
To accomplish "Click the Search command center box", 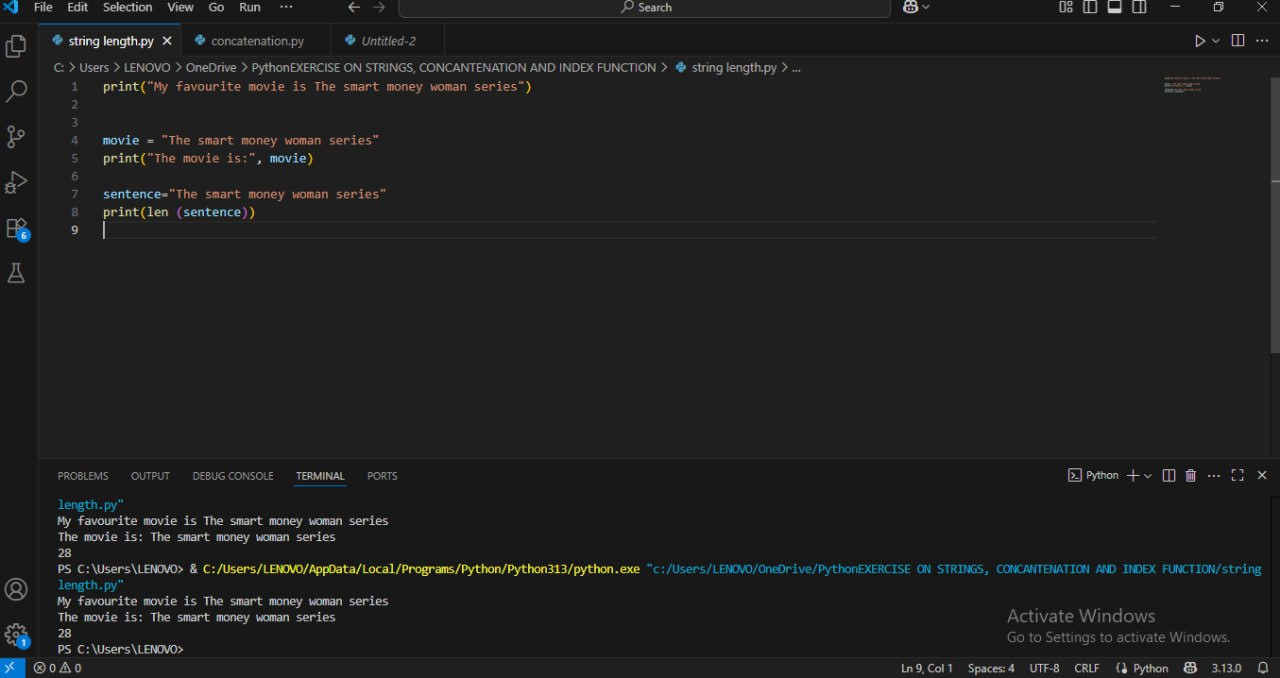I will pyautogui.click(x=644, y=8).
